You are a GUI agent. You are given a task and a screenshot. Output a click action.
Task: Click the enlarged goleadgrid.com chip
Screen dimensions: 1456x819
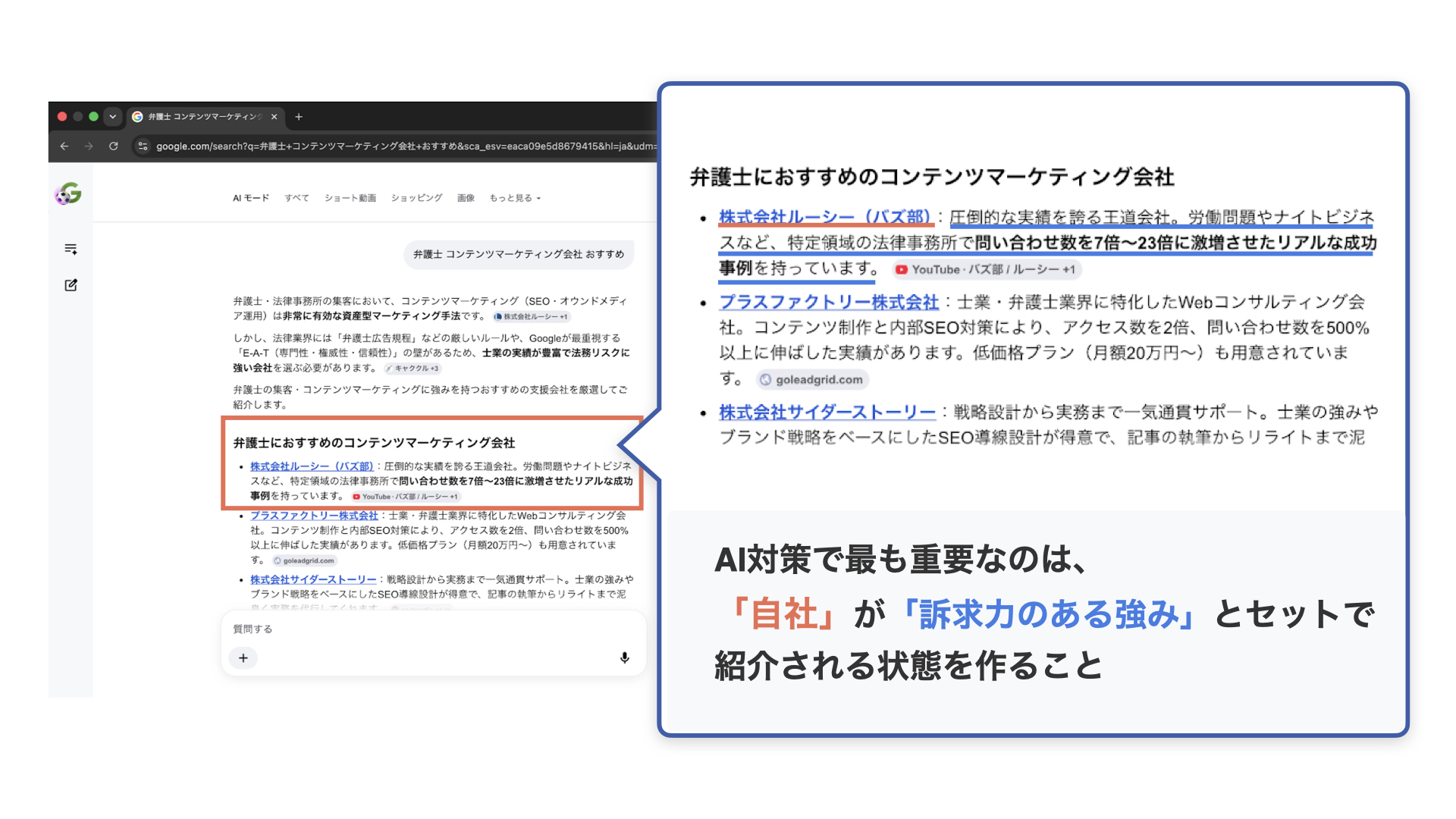[x=812, y=379]
